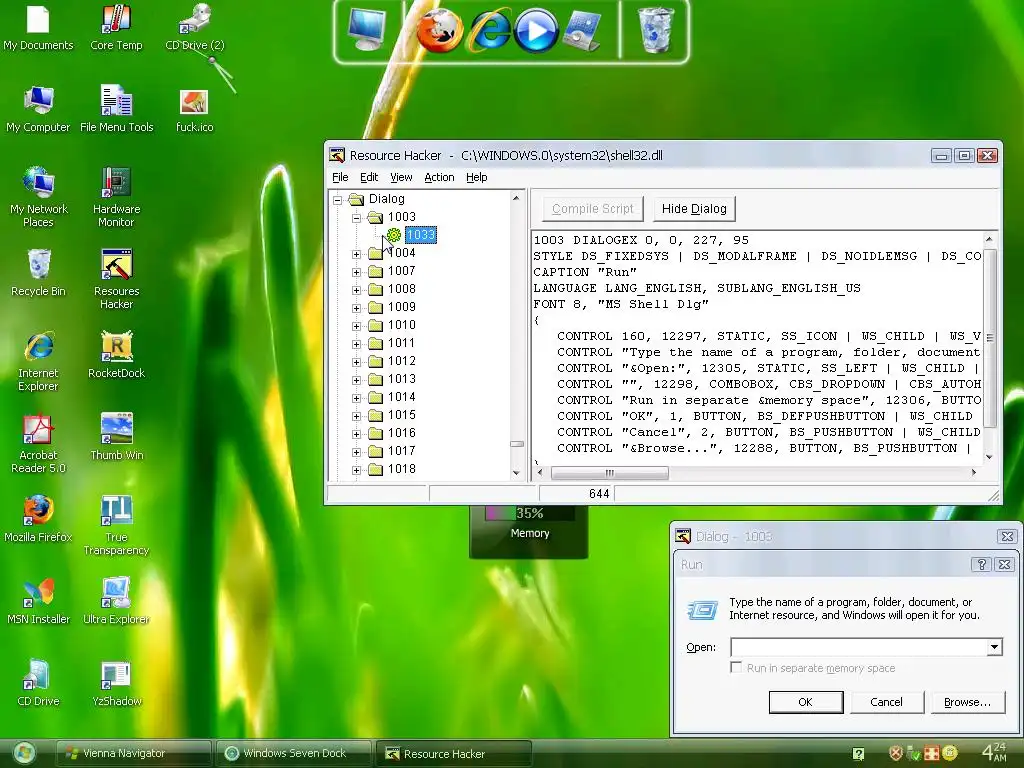Open My Network Places

click(x=39, y=197)
